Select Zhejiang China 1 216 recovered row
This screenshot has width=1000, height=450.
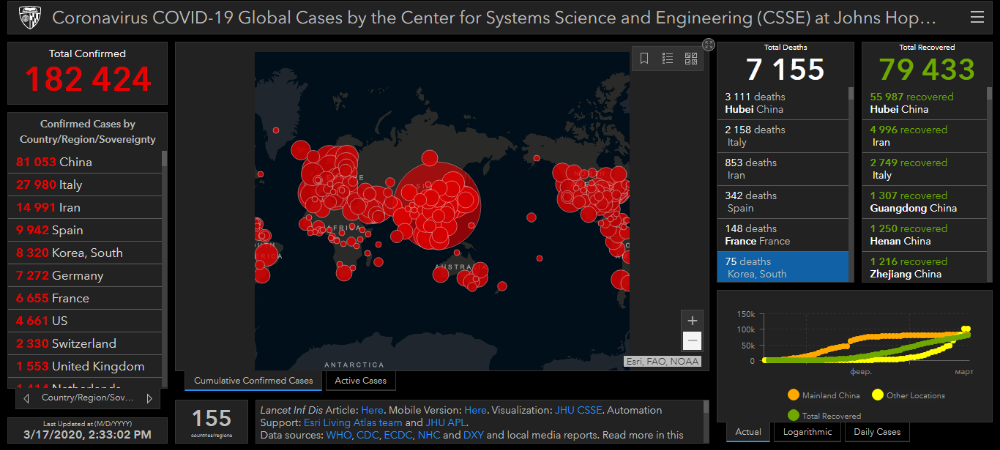[925, 267]
